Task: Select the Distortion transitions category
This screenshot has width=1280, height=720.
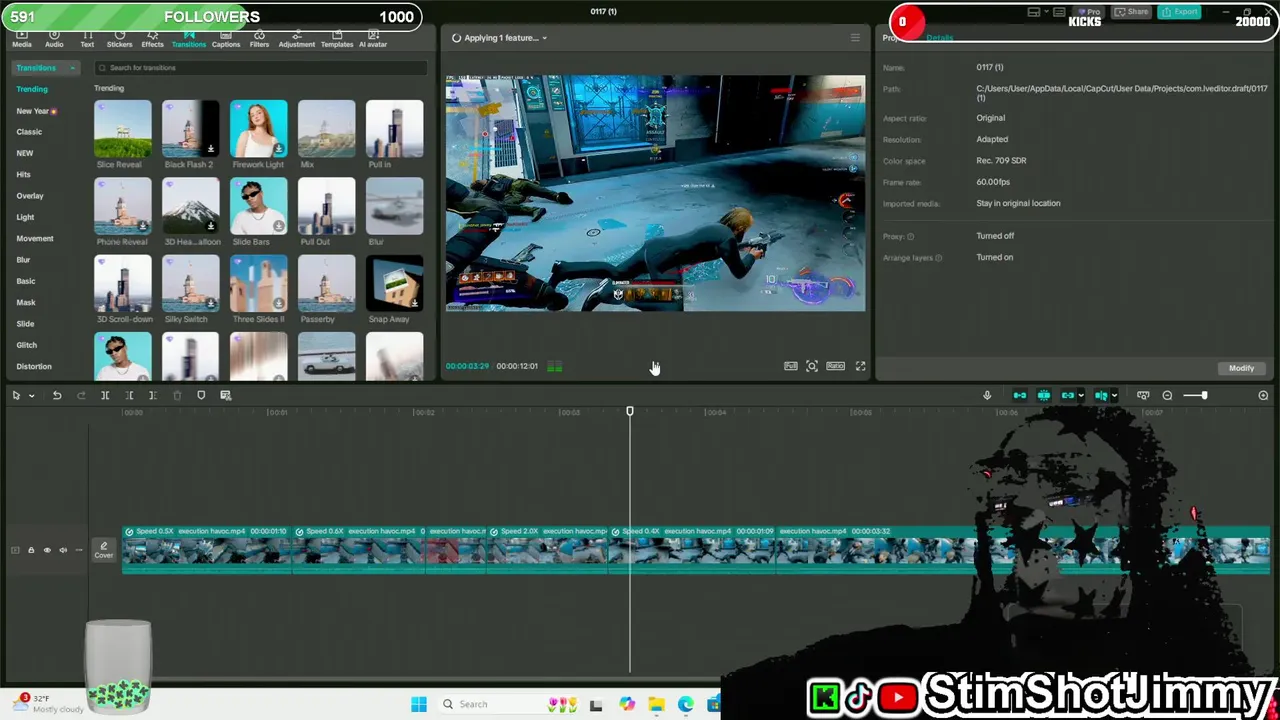Action: pos(34,366)
